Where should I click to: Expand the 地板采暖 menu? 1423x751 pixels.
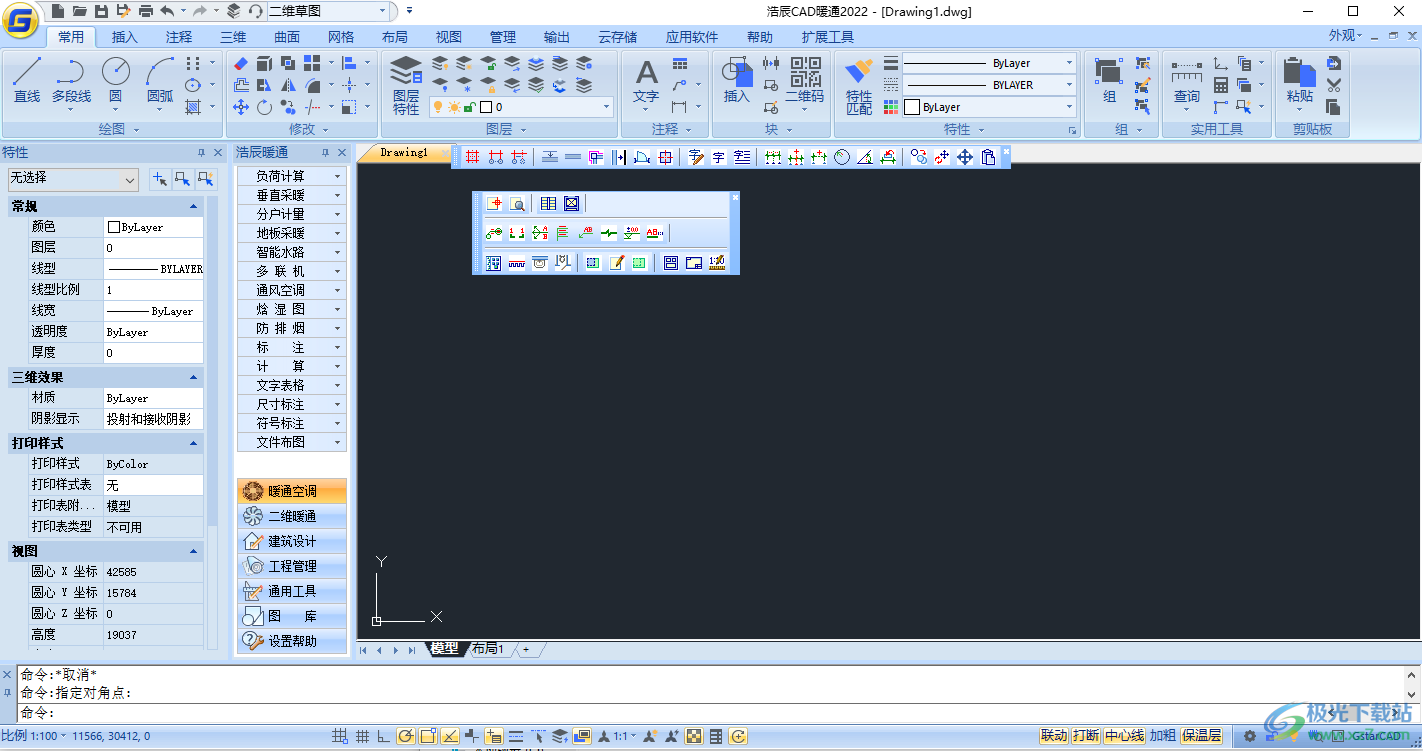click(x=291, y=233)
